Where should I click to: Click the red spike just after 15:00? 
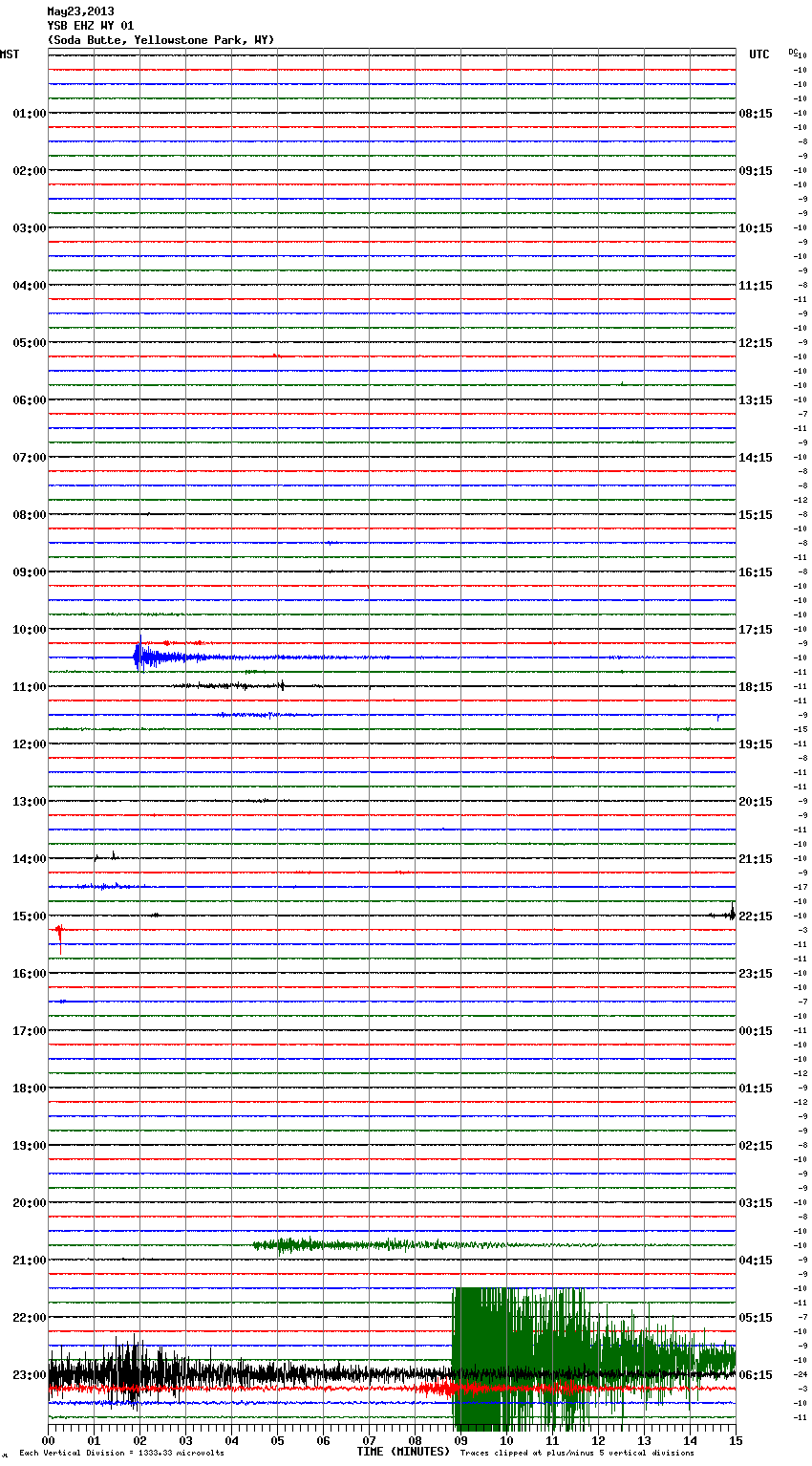(x=59, y=932)
